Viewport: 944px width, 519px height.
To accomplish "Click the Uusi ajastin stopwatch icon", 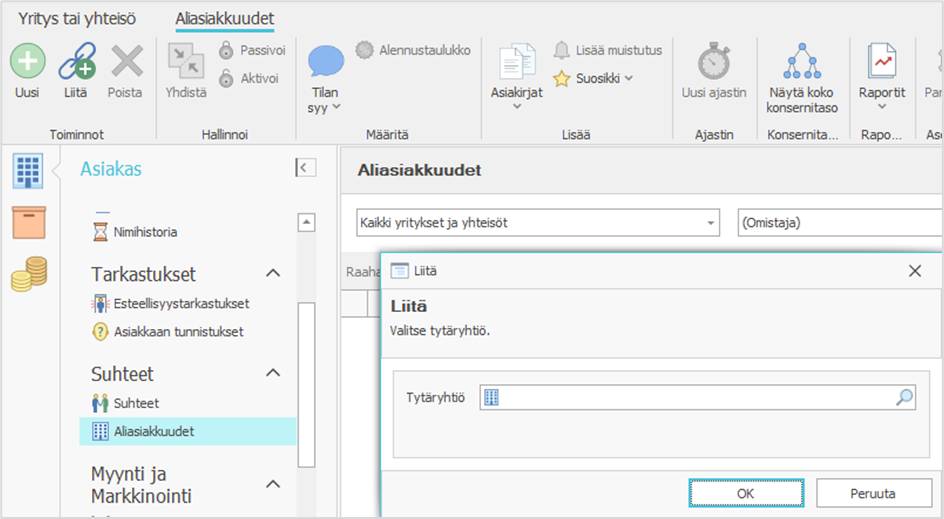I will pyautogui.click(x=713, y=62).
